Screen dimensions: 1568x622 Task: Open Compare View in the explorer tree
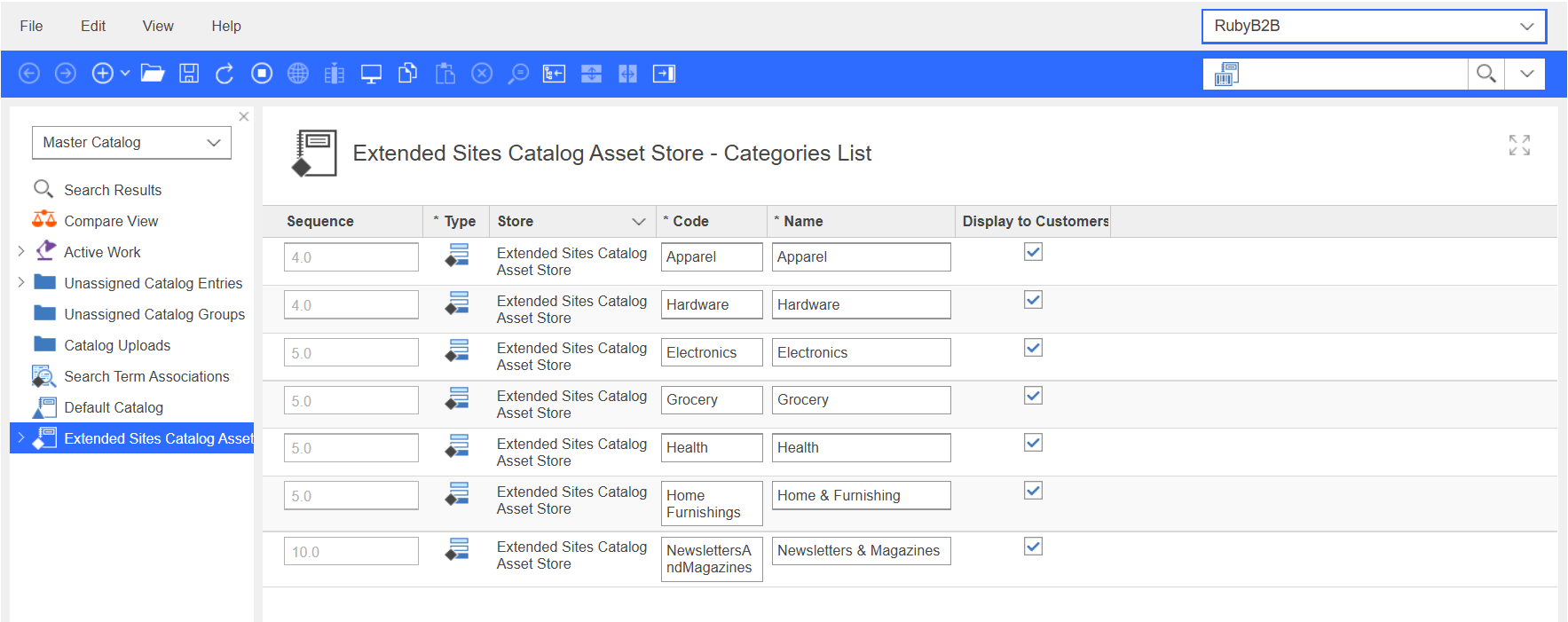coord(111,221)
